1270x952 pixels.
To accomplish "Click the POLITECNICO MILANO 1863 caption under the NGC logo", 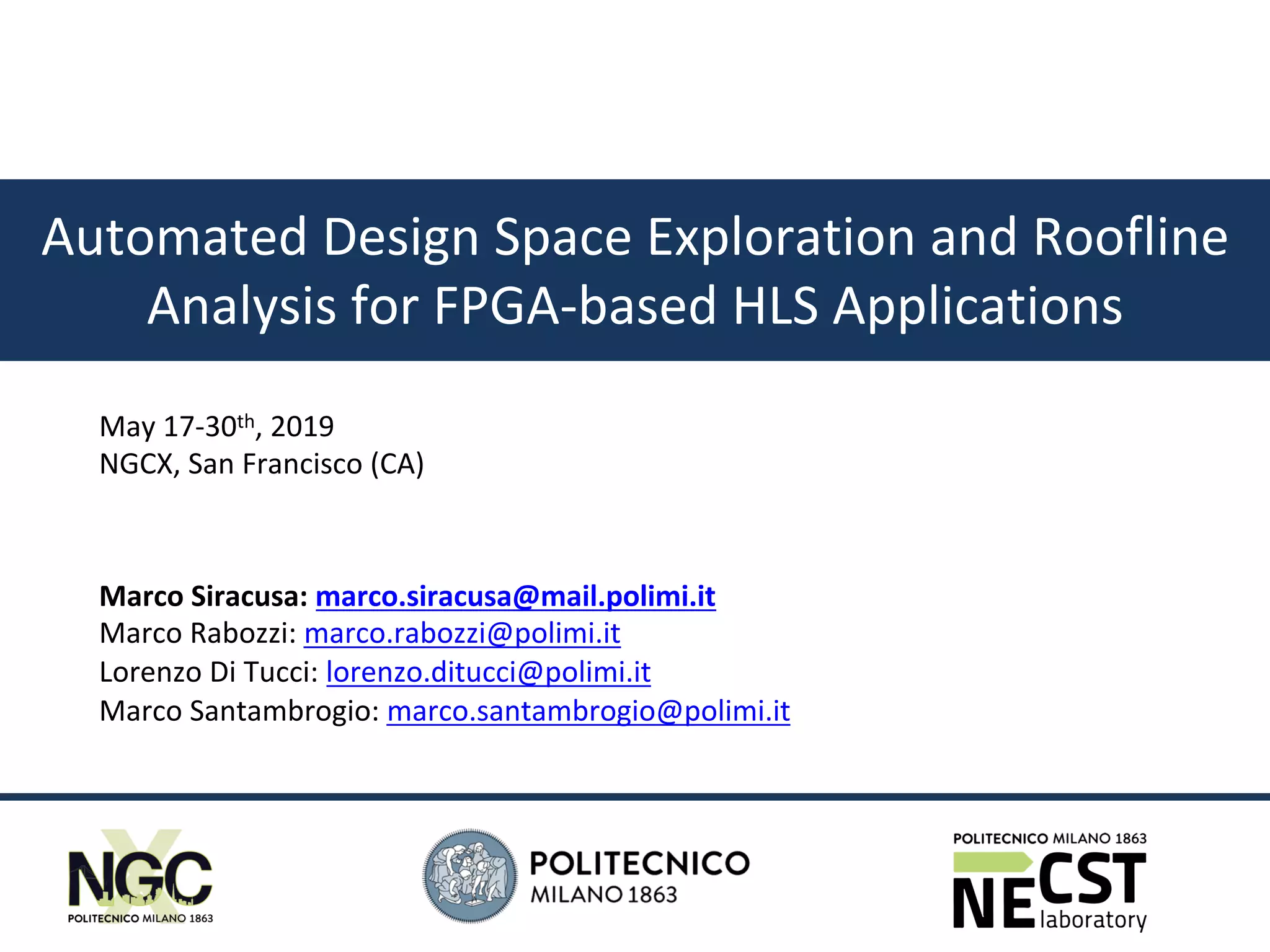I will 140,919.
